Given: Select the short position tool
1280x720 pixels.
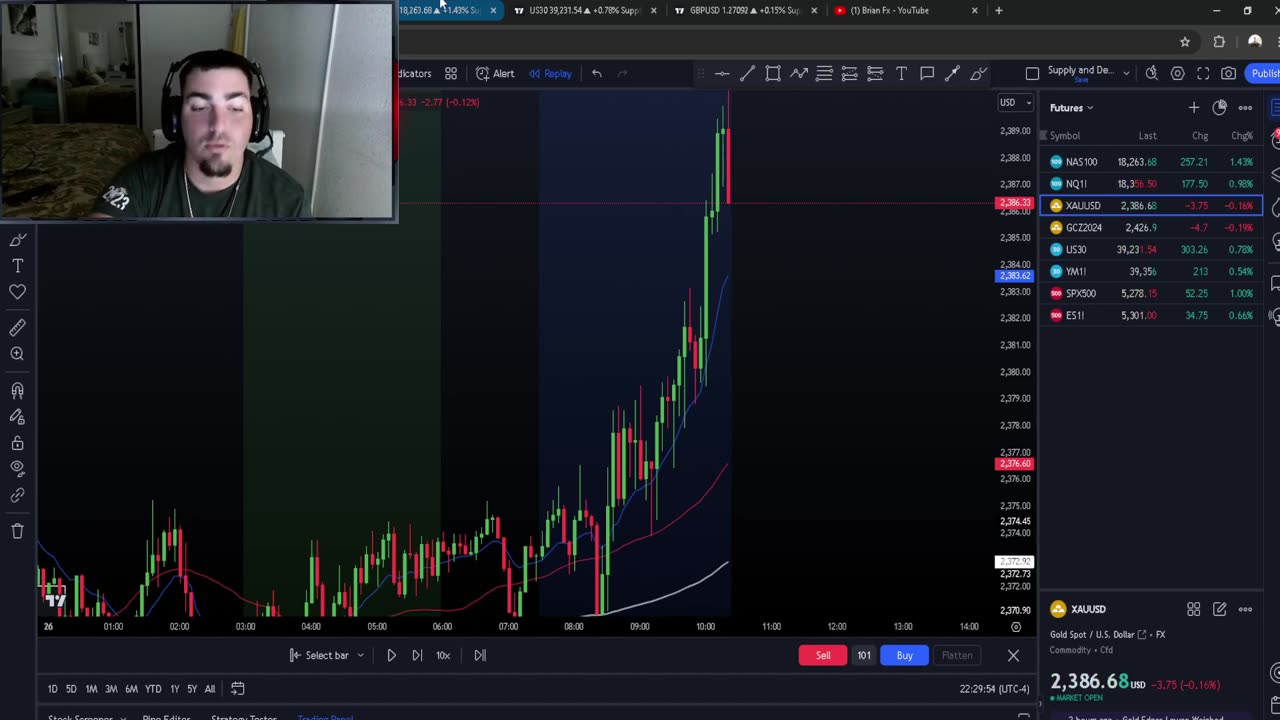Looking at the screenshot, I should 875,73.
